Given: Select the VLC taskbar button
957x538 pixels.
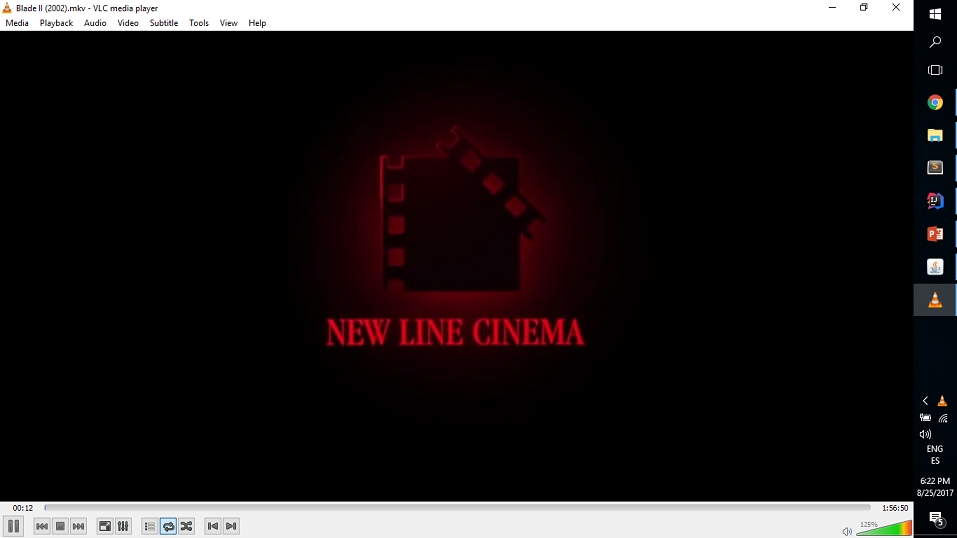Looking at the screenshot, I should tap(935, 300).
